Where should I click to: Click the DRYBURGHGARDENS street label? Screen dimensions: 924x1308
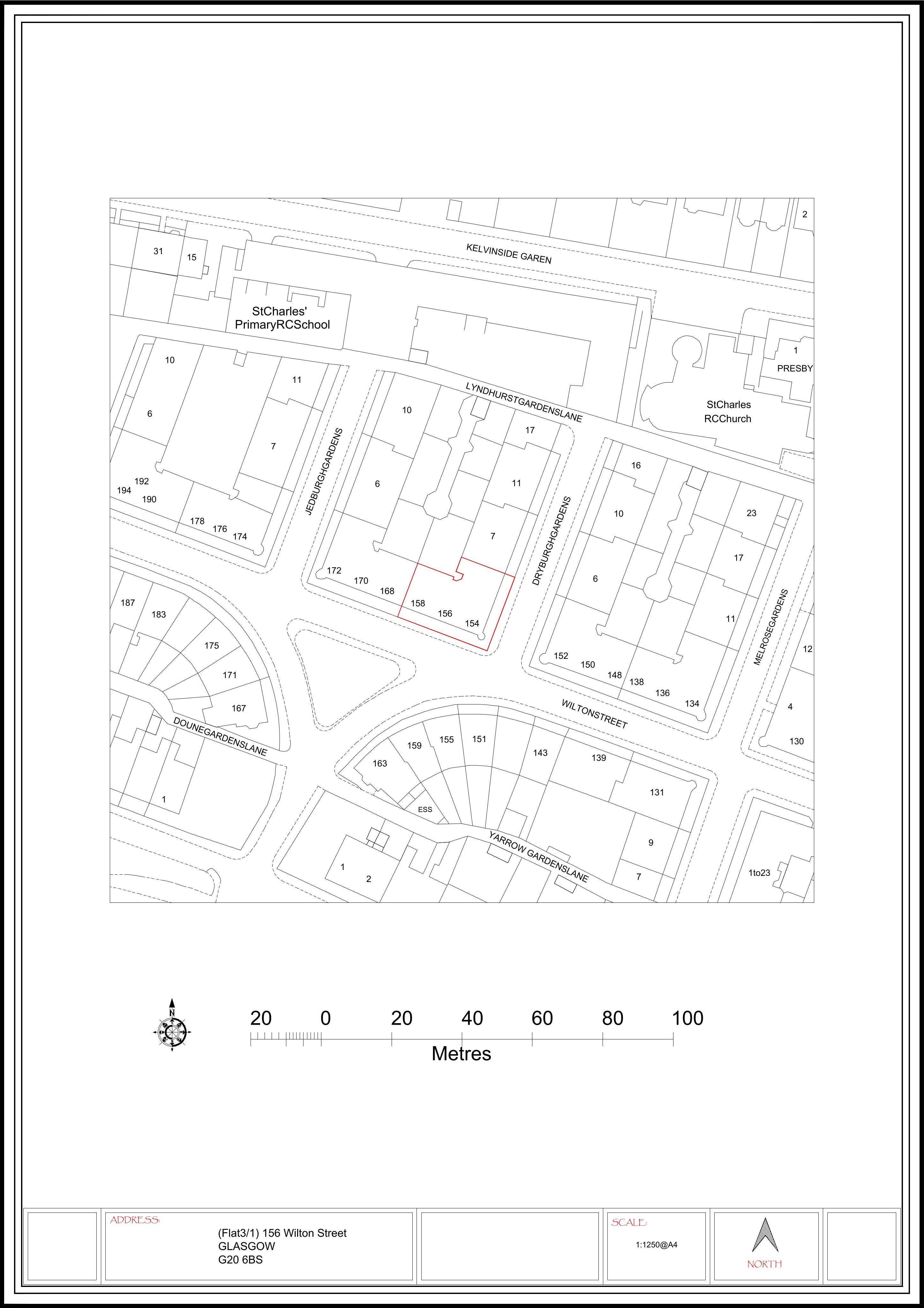[552, 541]
